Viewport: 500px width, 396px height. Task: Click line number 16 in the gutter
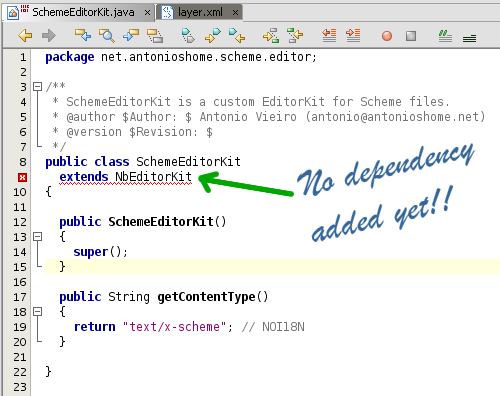point(20,282)
